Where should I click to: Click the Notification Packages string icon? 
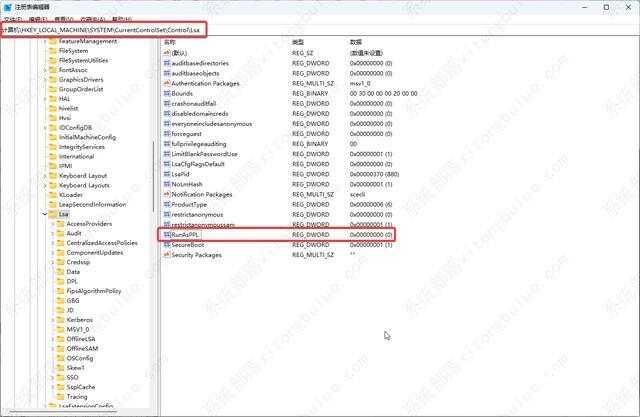(167, 194)
